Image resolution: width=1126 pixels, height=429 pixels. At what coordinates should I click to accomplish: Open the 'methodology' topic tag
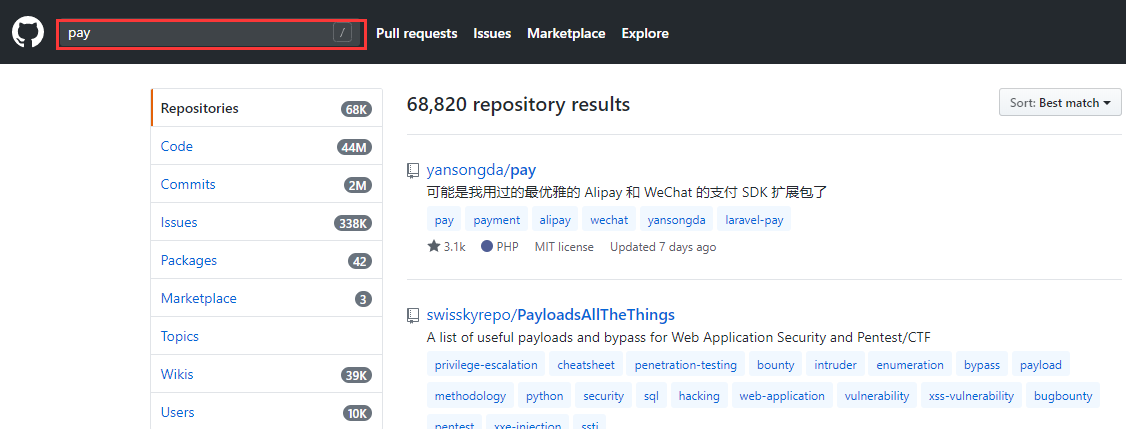click(x=470, y=396)
